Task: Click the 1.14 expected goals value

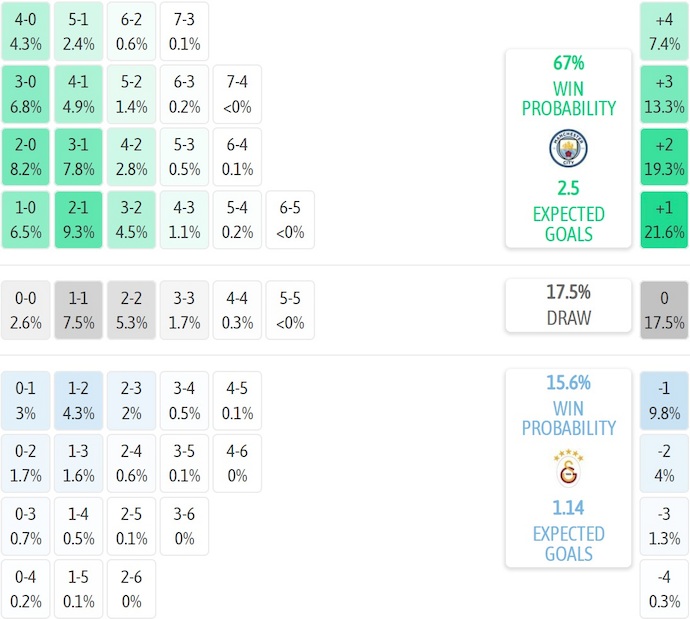Action: (568, 508)
